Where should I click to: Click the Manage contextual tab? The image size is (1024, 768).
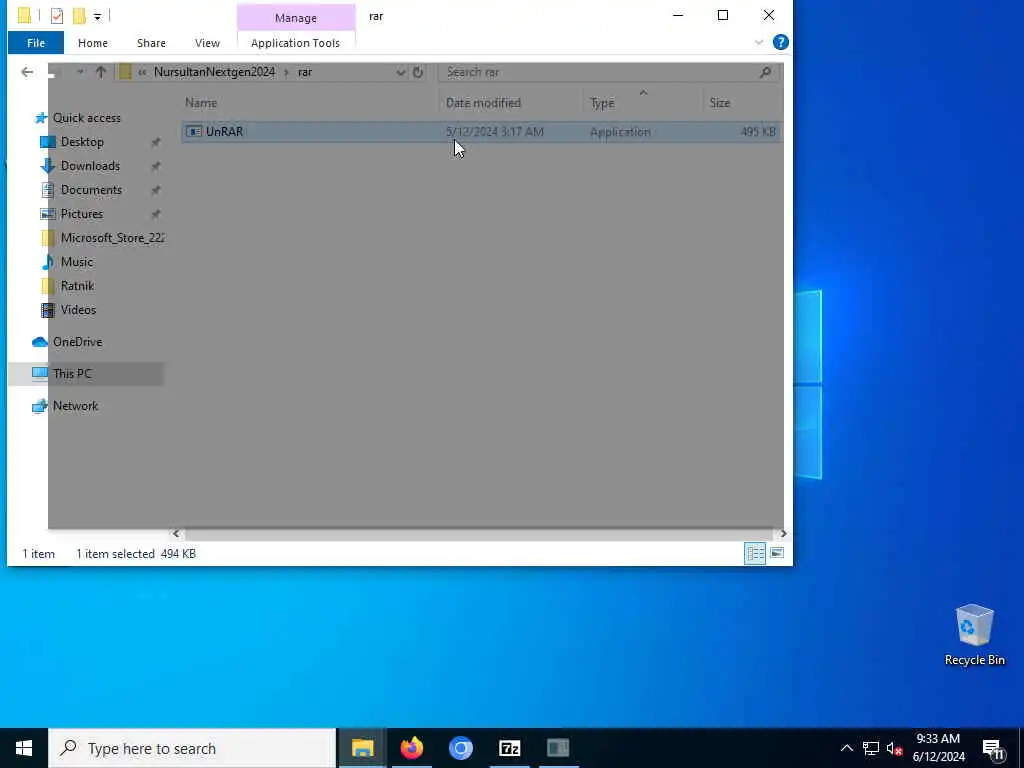[295, 18]
